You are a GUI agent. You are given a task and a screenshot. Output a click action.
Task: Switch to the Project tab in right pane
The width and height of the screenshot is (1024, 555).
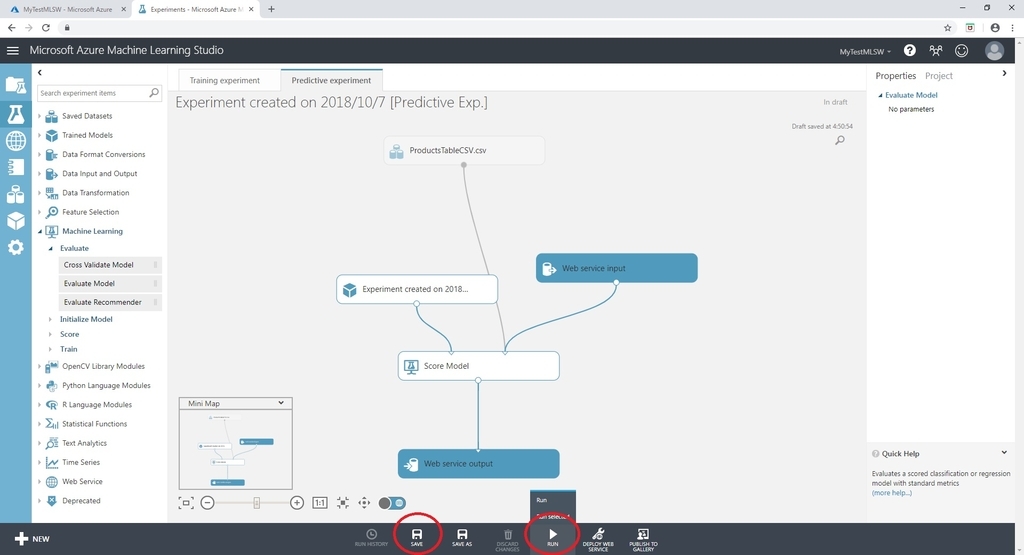(938, 76)
